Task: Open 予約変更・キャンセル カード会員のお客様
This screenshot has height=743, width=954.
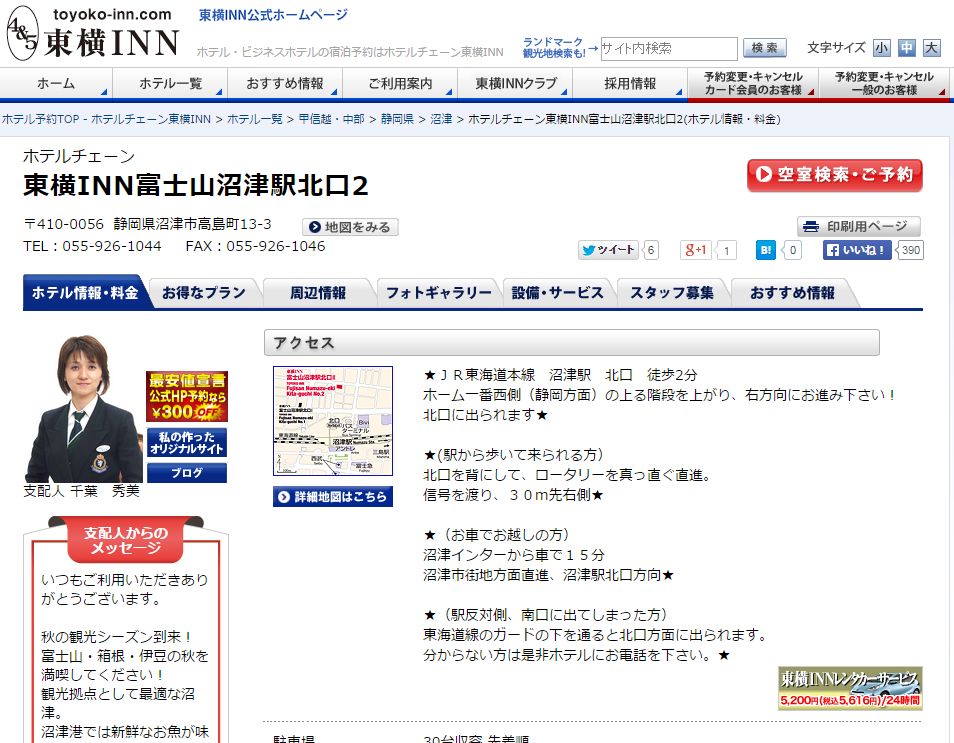Action: 753,83
